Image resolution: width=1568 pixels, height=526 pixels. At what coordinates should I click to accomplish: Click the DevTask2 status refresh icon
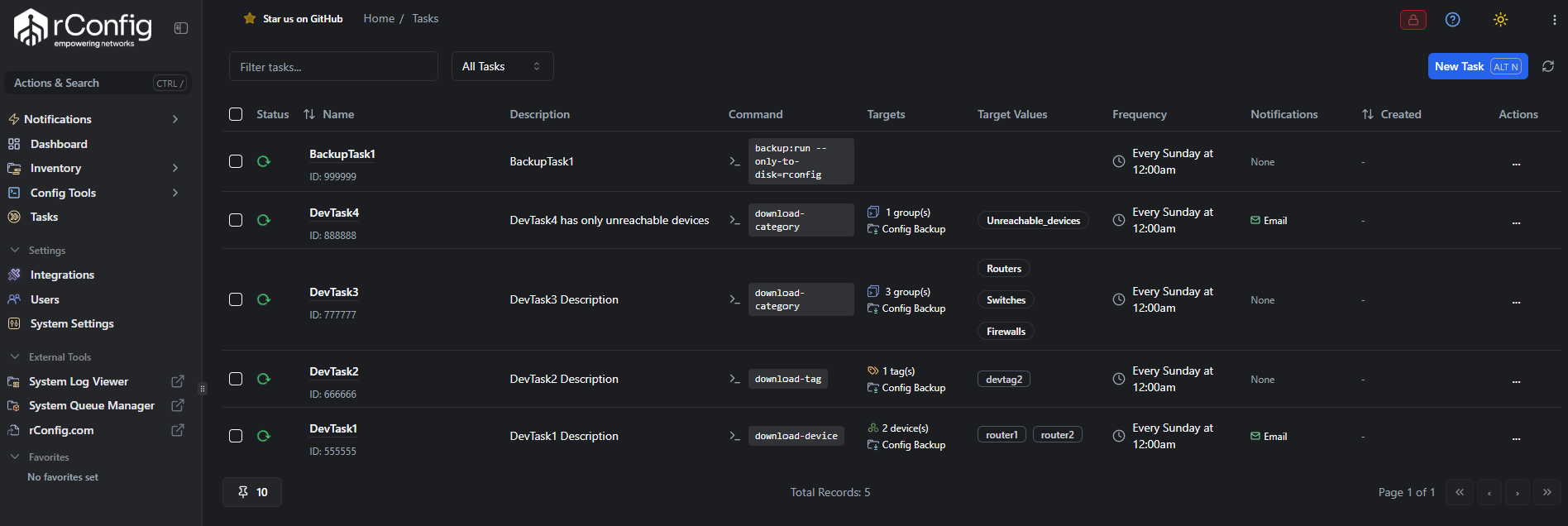(264, 379)
